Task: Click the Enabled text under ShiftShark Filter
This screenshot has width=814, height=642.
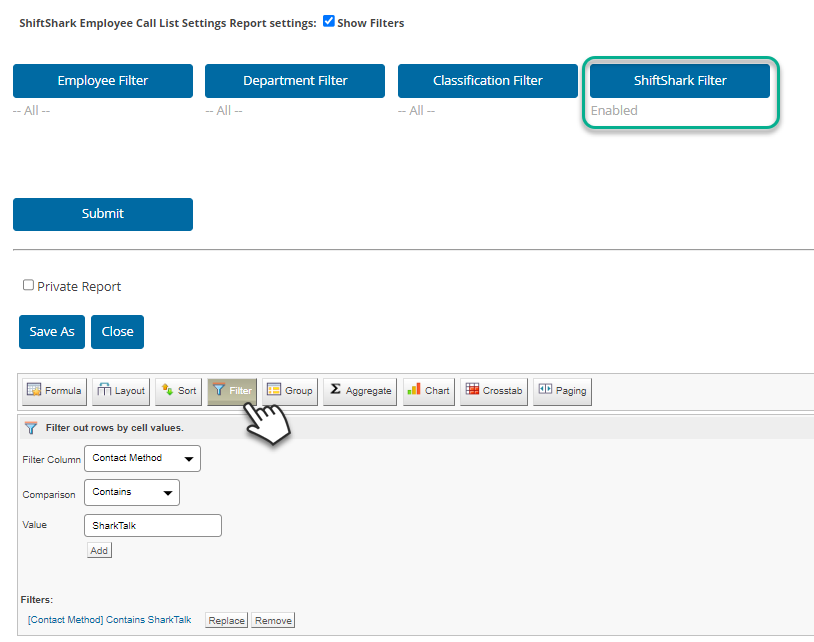Action: tap(614, 111)
